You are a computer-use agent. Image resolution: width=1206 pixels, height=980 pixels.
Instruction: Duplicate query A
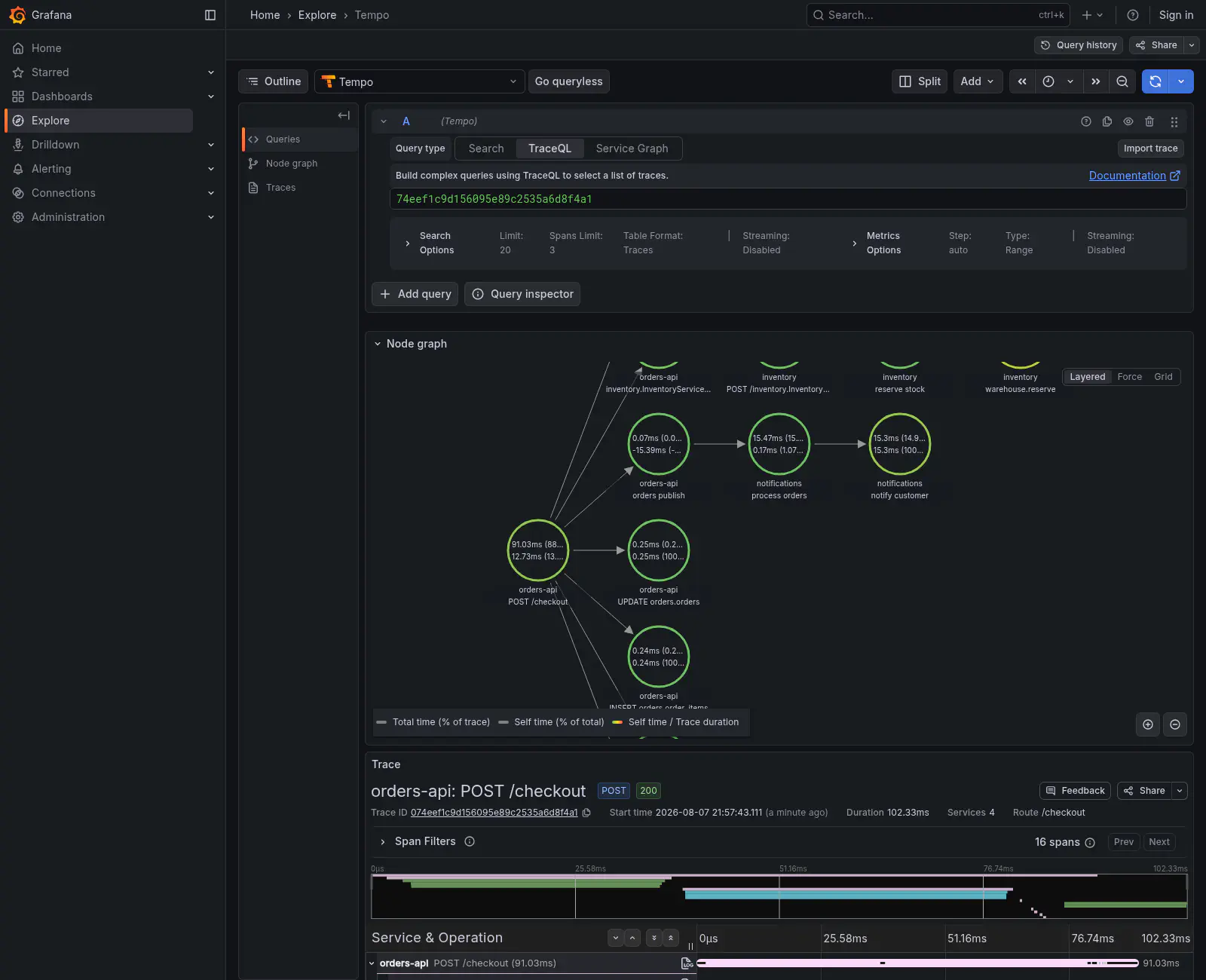tap(1107, 121)
